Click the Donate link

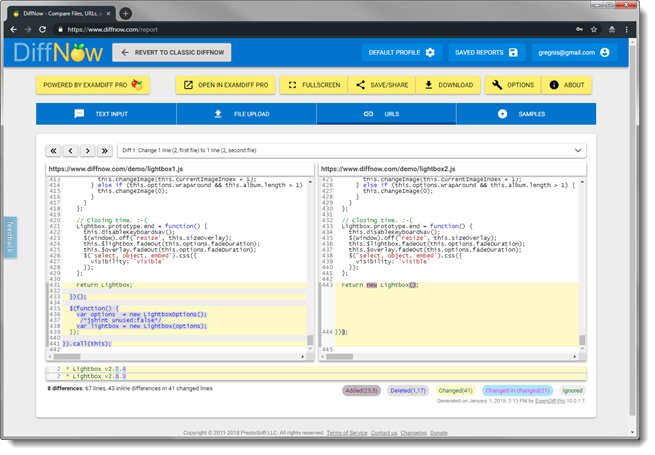pyautogui.click(x=439, y=433)
